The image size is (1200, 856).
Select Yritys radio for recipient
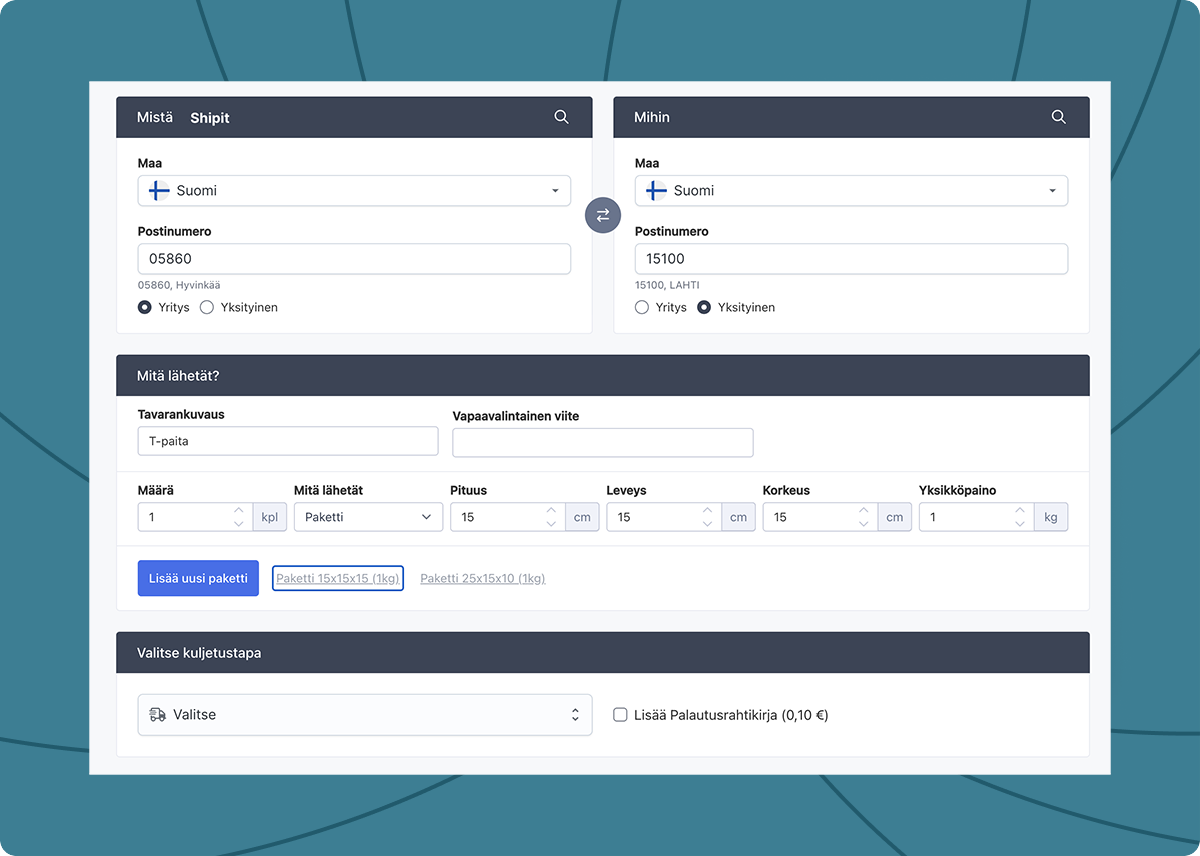(642, 308)
